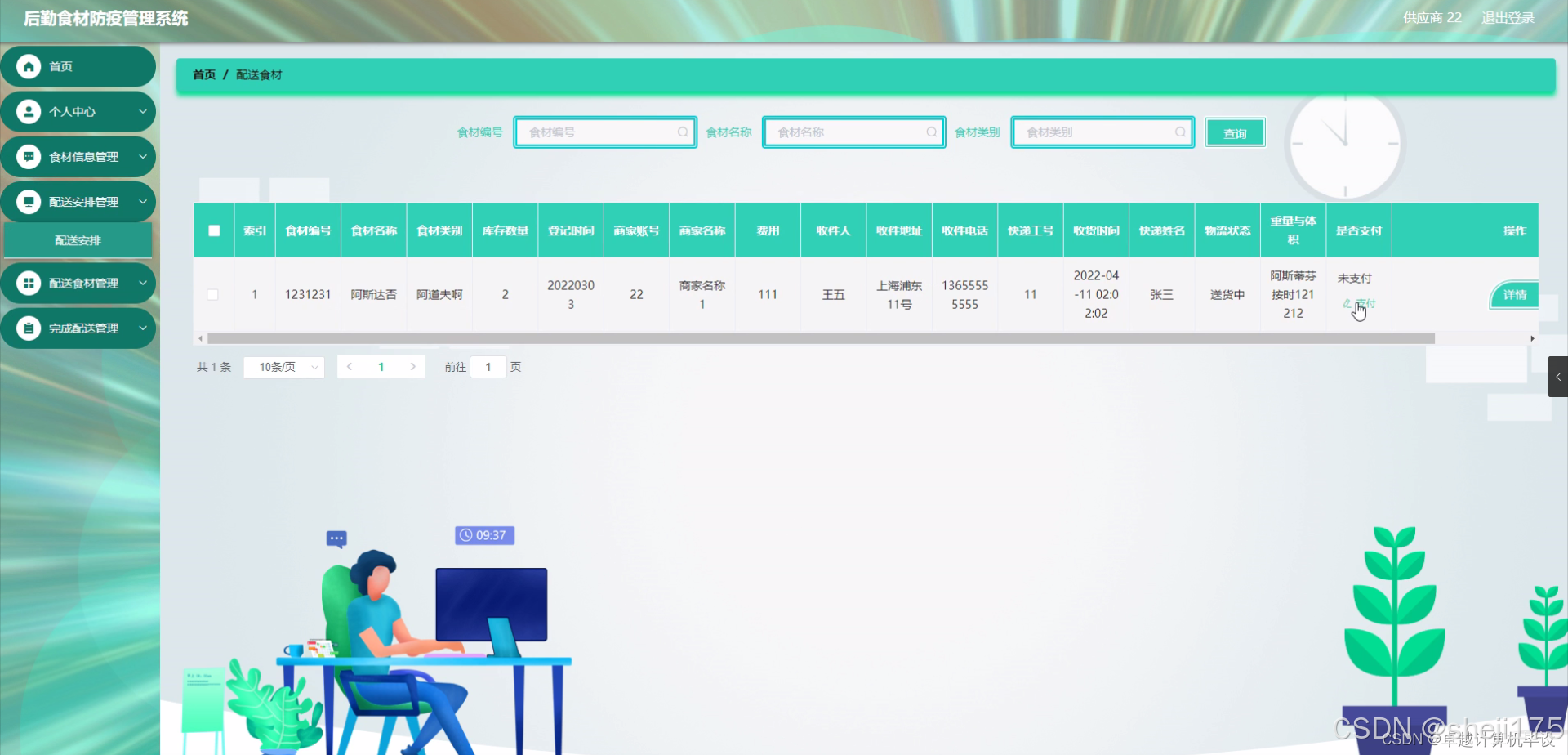Collapse the 配送安排管理 menu chevron
The height and width of the screenshot is (755, 1568).
[x=143, y=202]
